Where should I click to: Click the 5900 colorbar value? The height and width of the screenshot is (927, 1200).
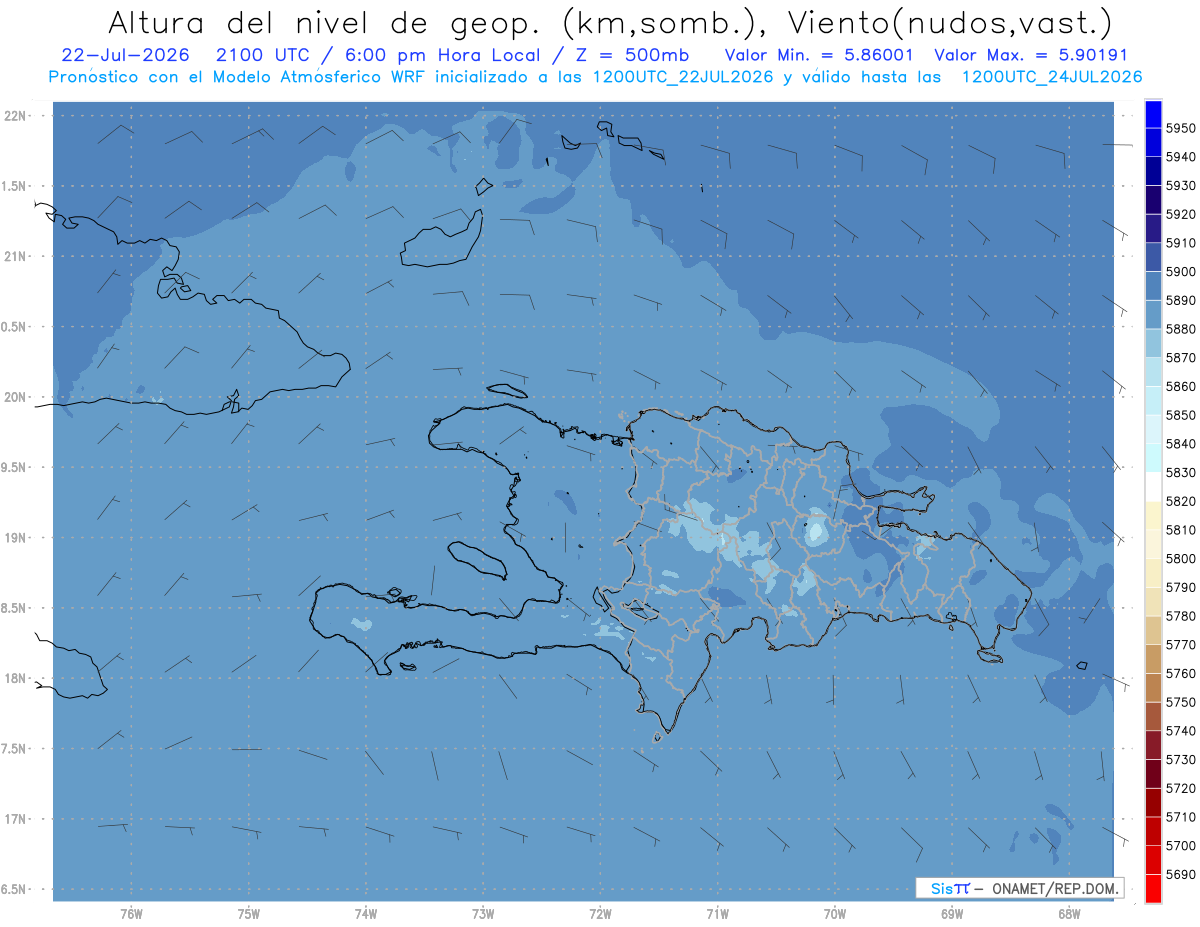[x=1181, y=271]
